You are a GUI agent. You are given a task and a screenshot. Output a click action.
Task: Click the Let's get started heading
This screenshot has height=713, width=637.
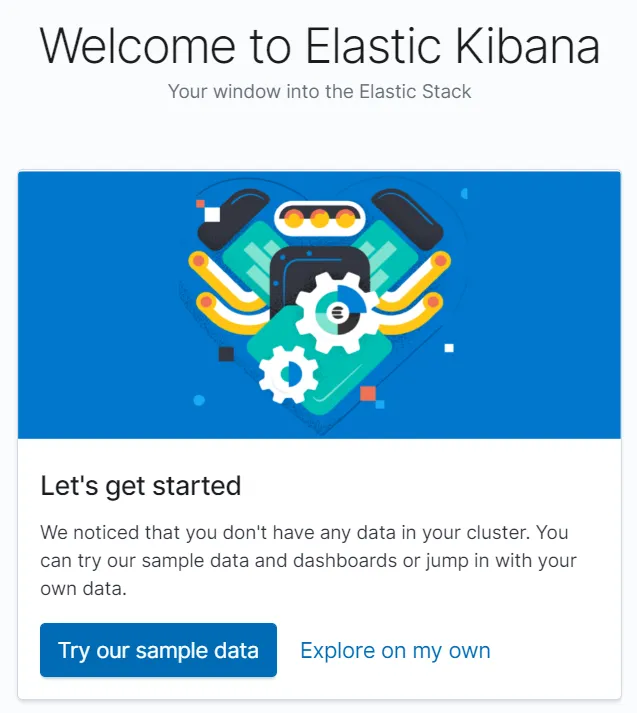(x=141, y=486)
